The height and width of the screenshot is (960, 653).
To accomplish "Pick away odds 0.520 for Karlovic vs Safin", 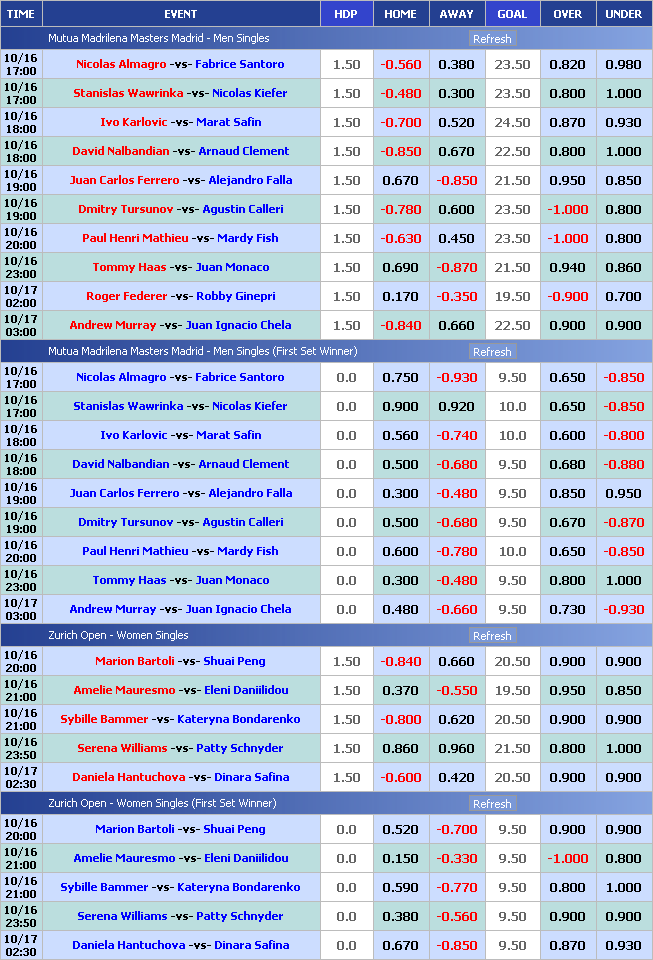I will coord(456,122).
